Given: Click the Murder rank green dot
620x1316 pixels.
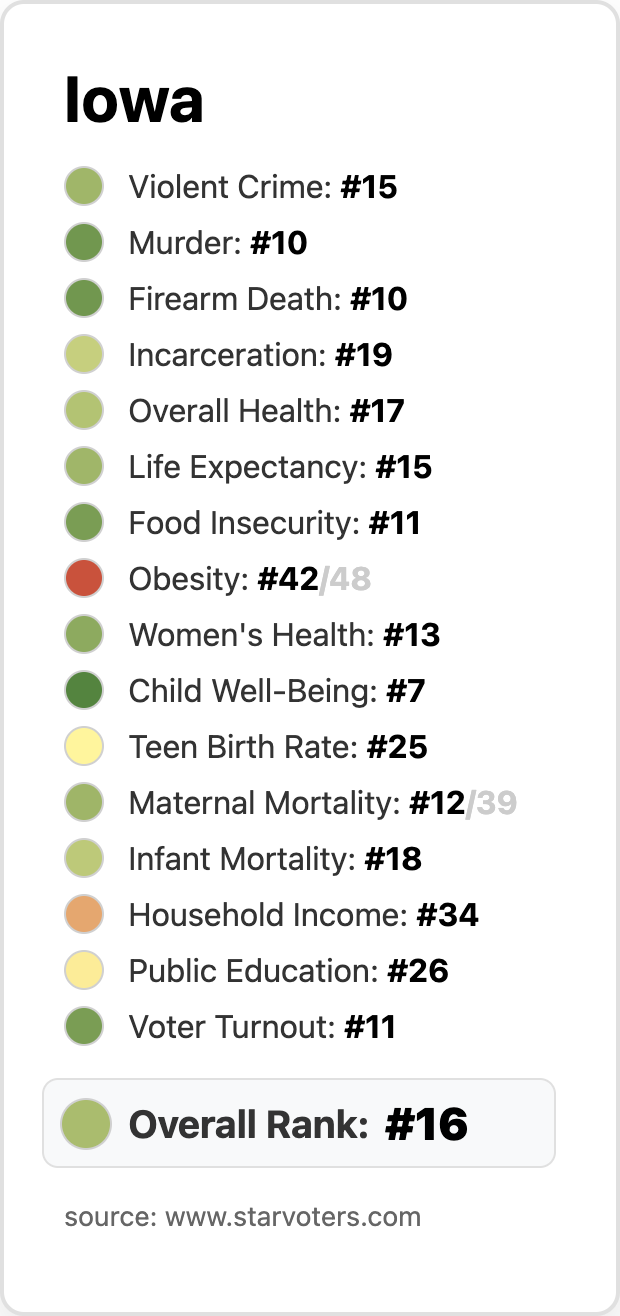Looking at the screenshot, I should click(84, 243).
